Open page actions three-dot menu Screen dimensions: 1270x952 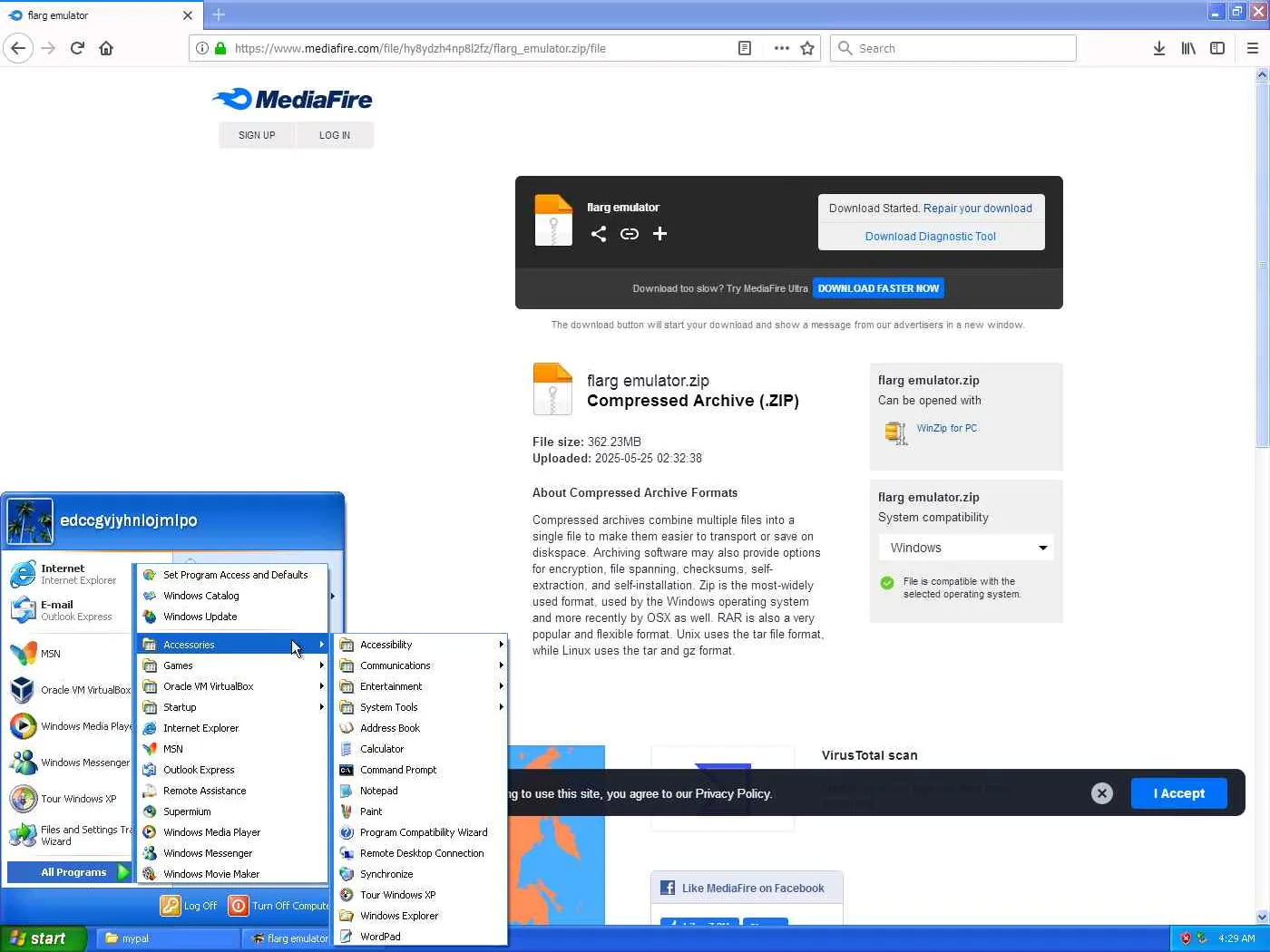coord(781,48)
